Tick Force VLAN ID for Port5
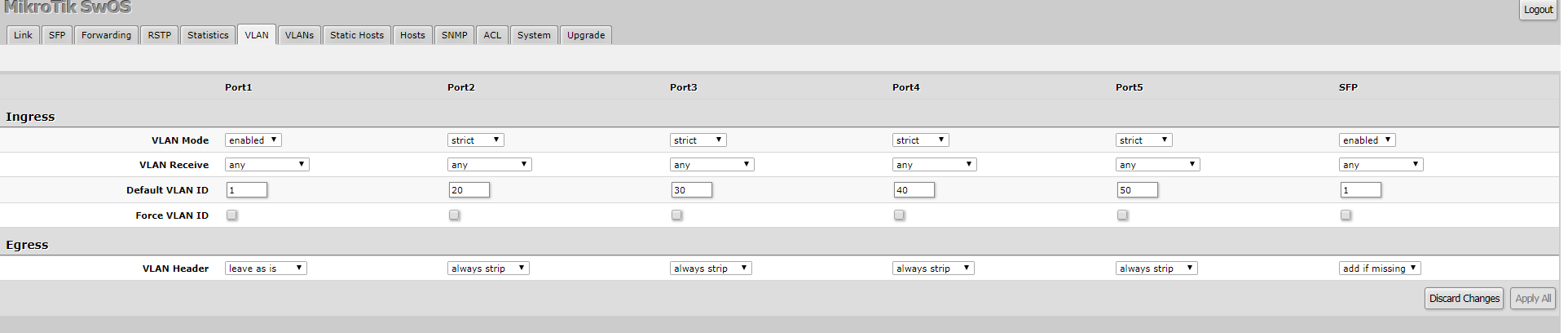Screen dimensions: 1568x333 [x=1123, y=215]
